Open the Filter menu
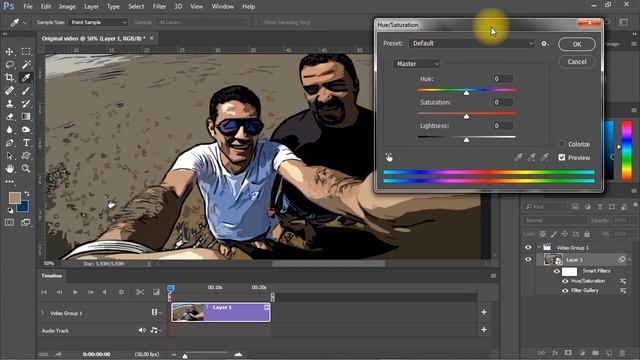This screenshot has width=640, height=360. pos(159,7)
